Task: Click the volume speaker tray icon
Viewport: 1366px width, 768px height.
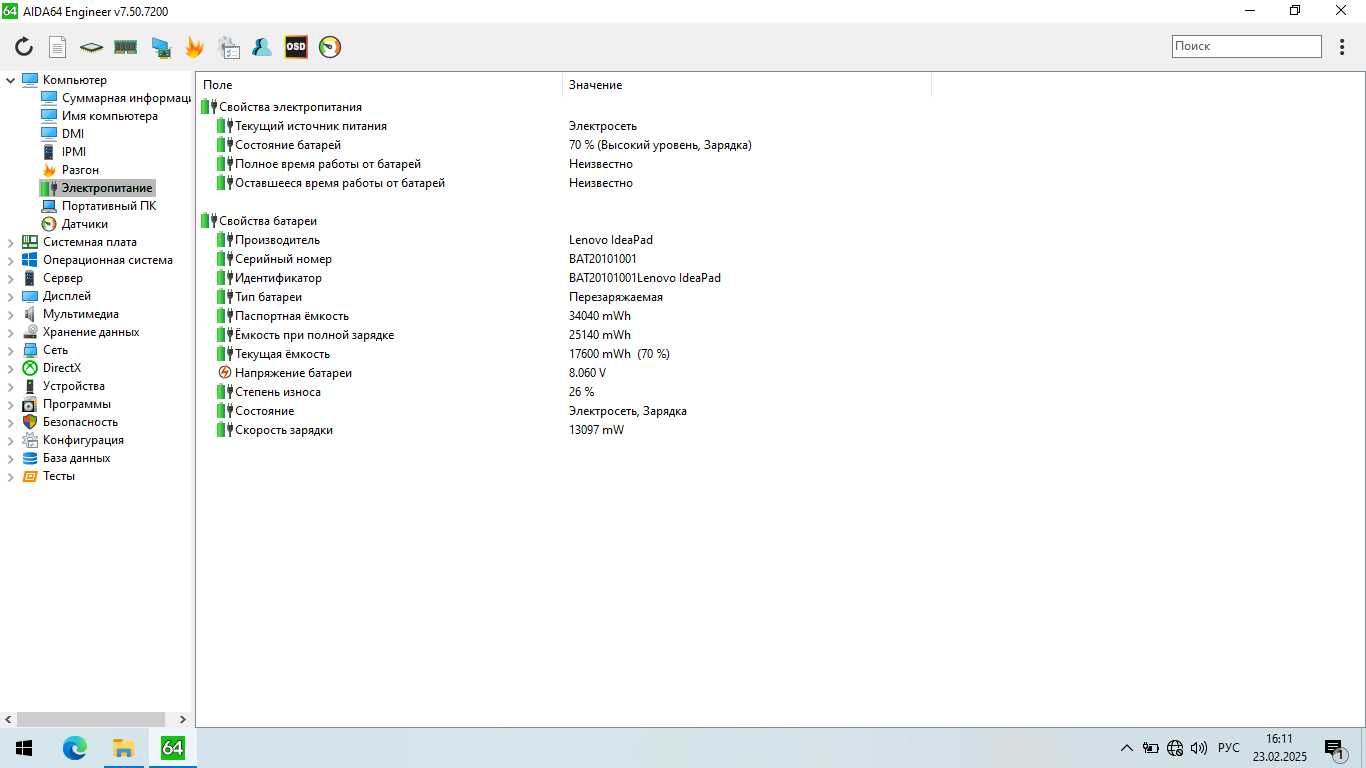Action: [x=1199, y=748]
